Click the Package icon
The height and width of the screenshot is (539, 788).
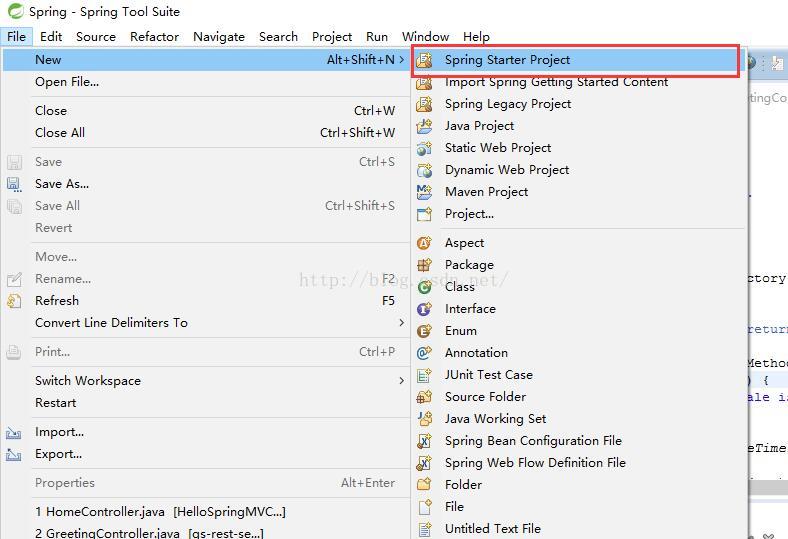coord(424,265)
